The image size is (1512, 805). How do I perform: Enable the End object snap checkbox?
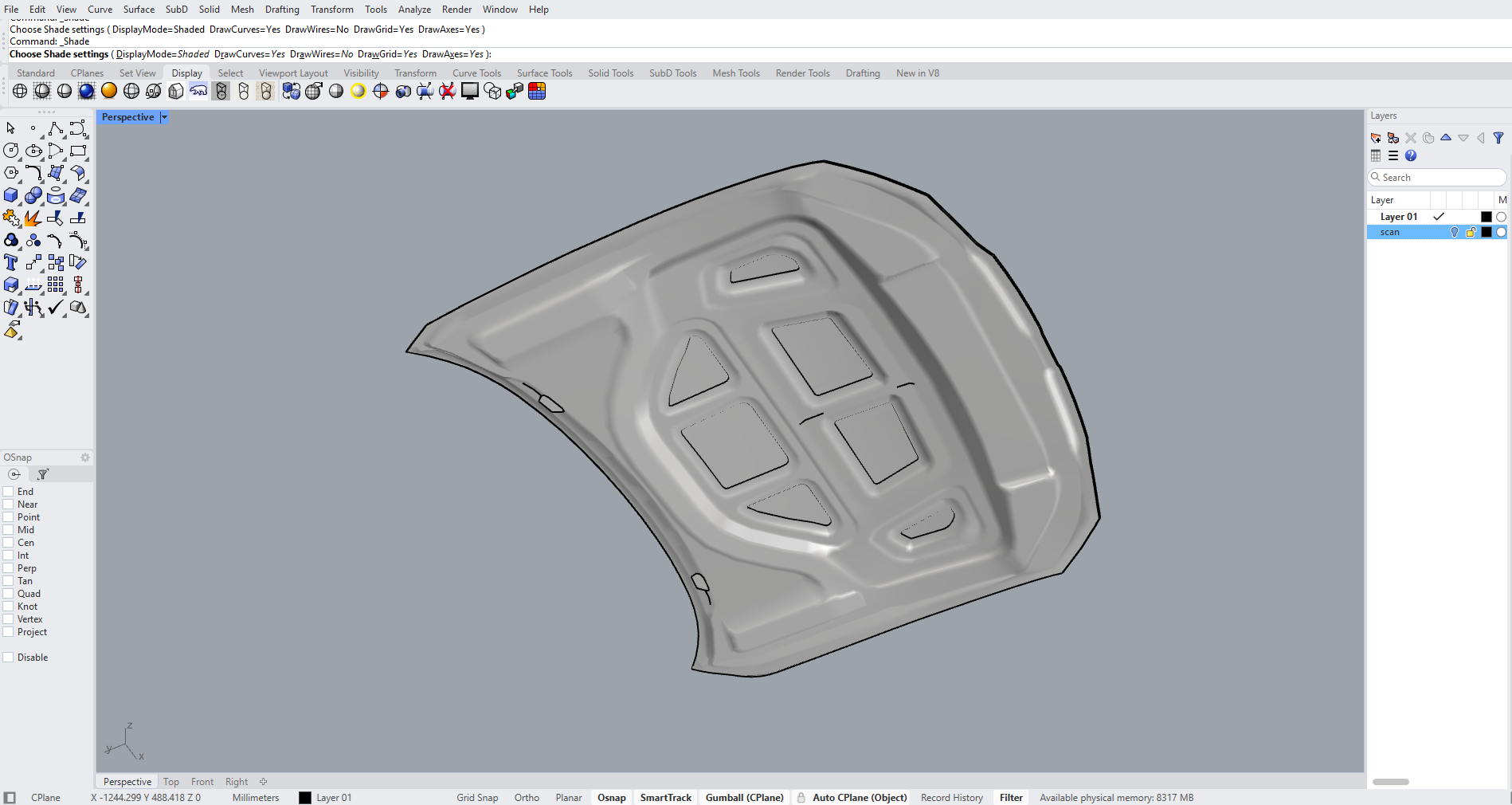click(9, 492)
